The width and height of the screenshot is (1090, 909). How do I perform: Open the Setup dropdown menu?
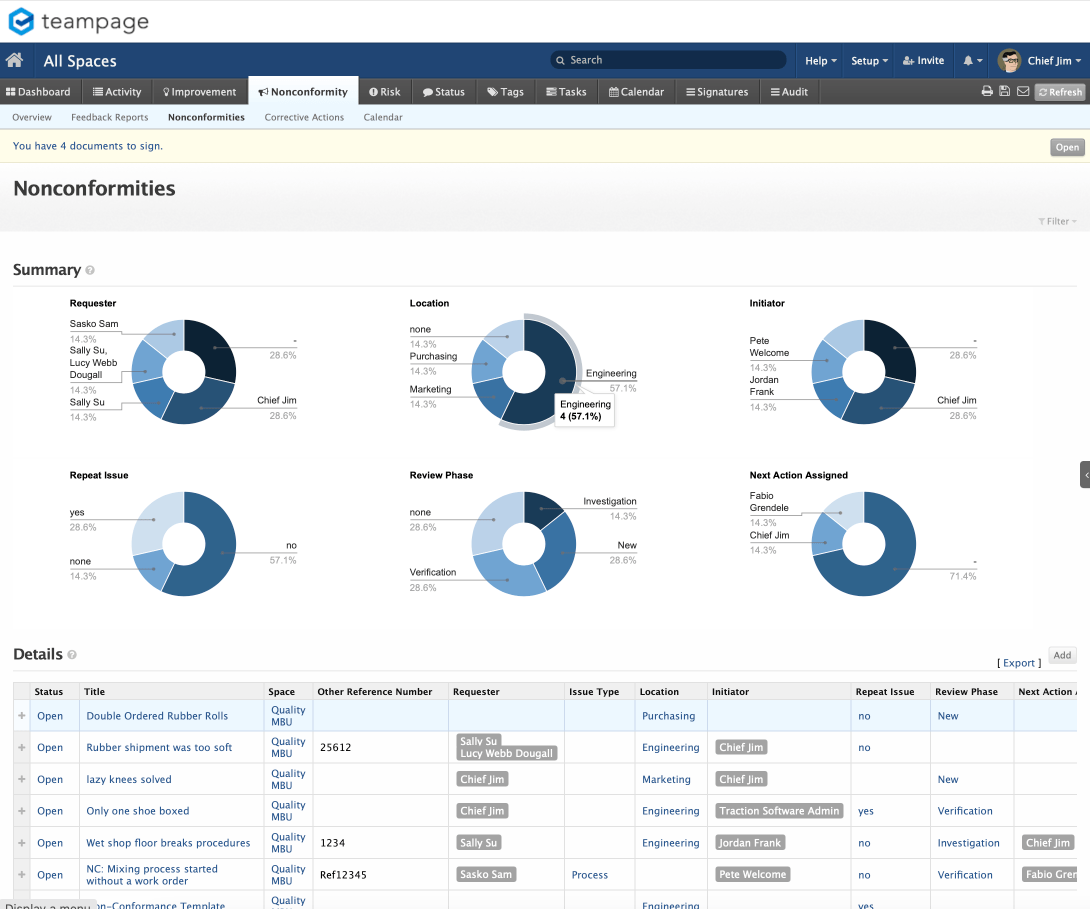point(869,61)
